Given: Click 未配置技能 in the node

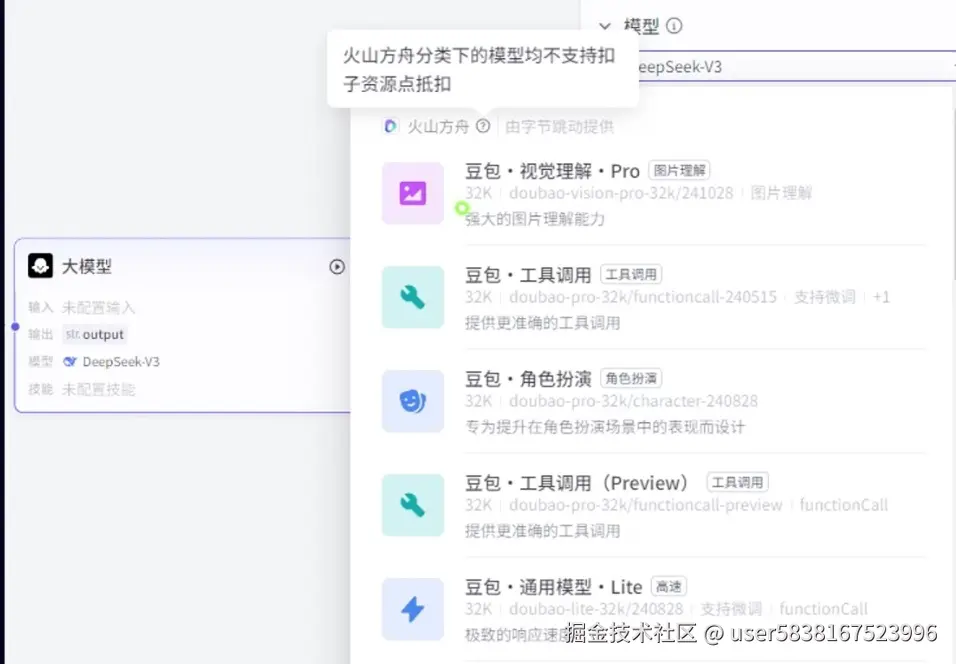Looking at the screenshot, I should coord(98,389).
